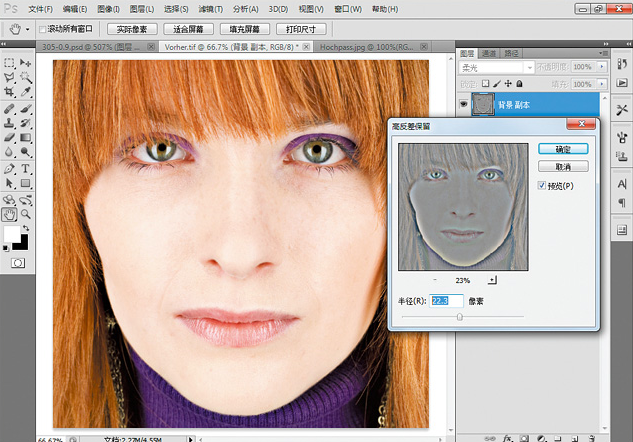Select the Zoom tool in toolbox

25,214
